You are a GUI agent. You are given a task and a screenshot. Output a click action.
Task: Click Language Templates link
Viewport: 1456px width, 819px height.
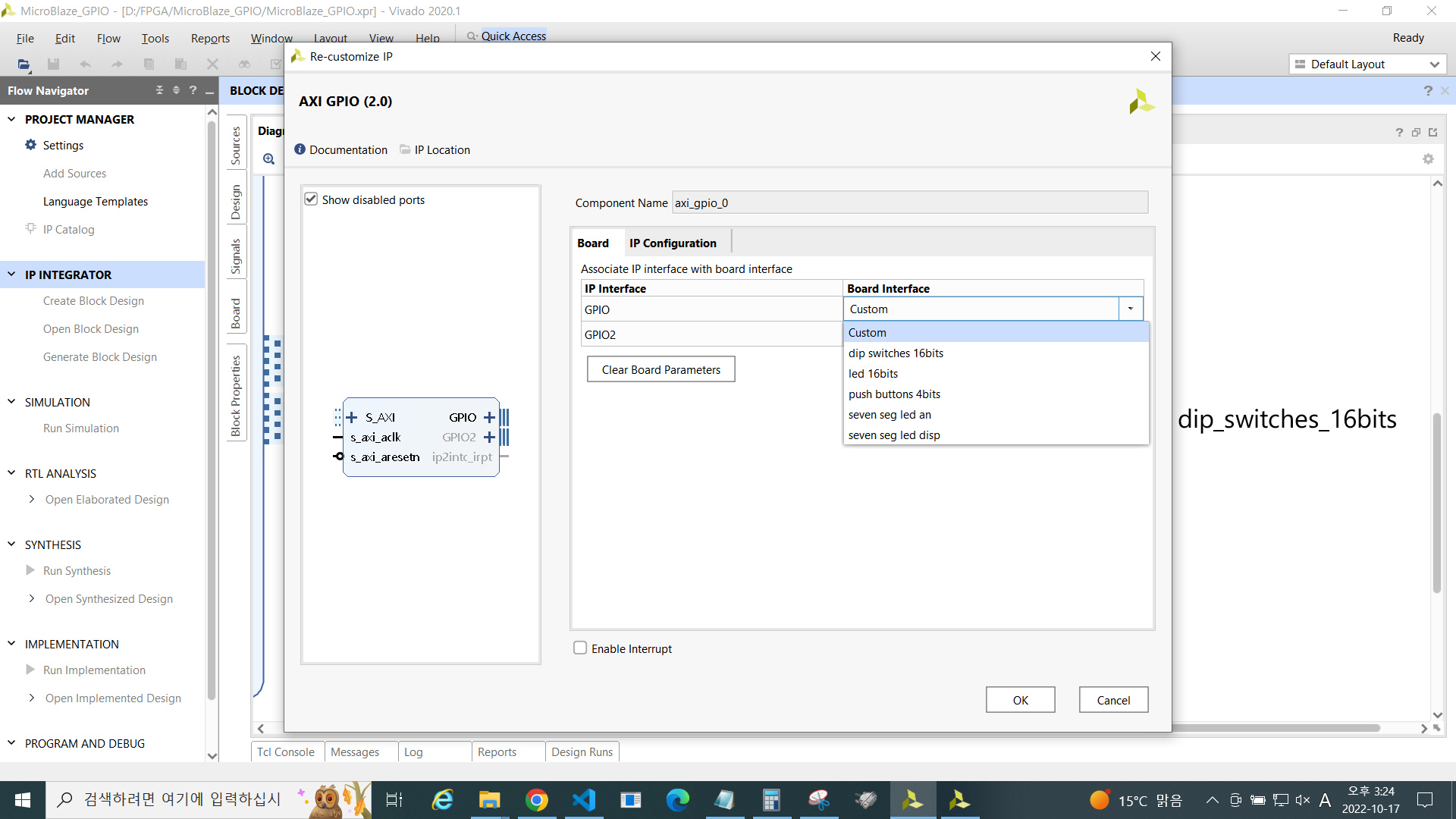[96, 201]
